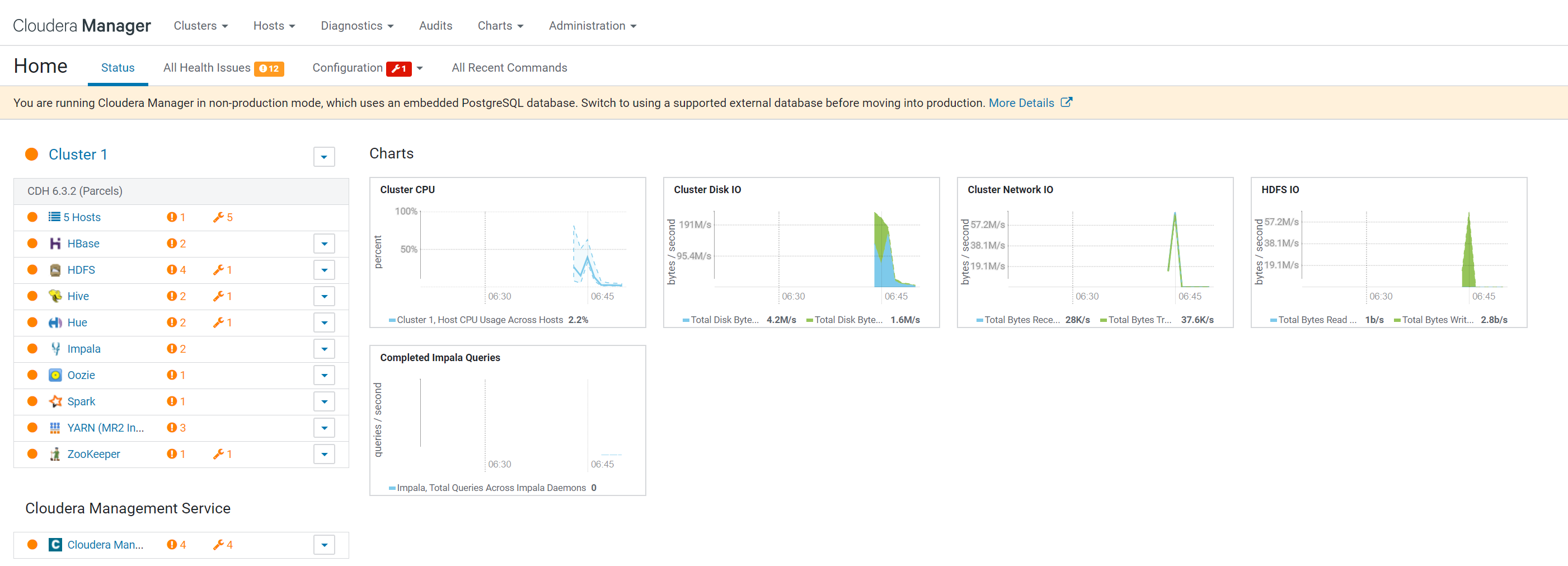This screenshot has width=1568, height=566.
Task: Open HDFS configuration wrench issue
Action: 223,270
